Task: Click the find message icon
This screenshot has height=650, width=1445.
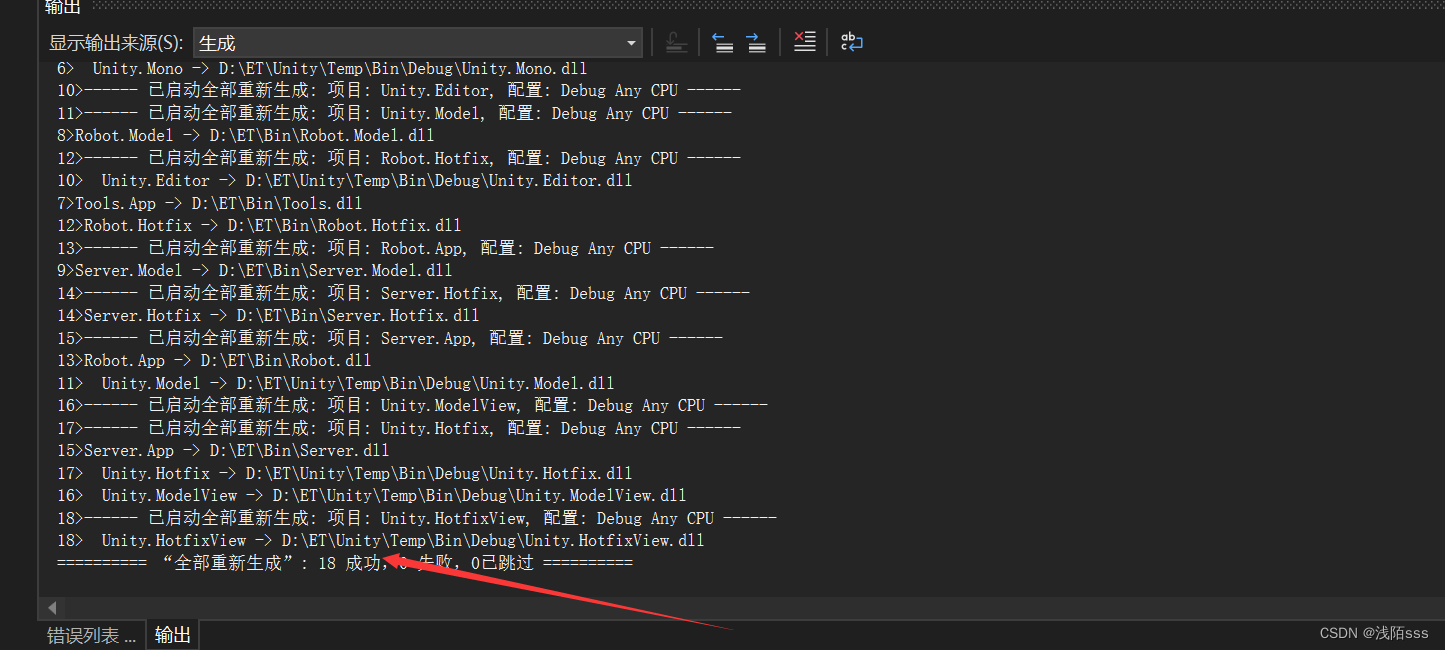Action: 675,41
